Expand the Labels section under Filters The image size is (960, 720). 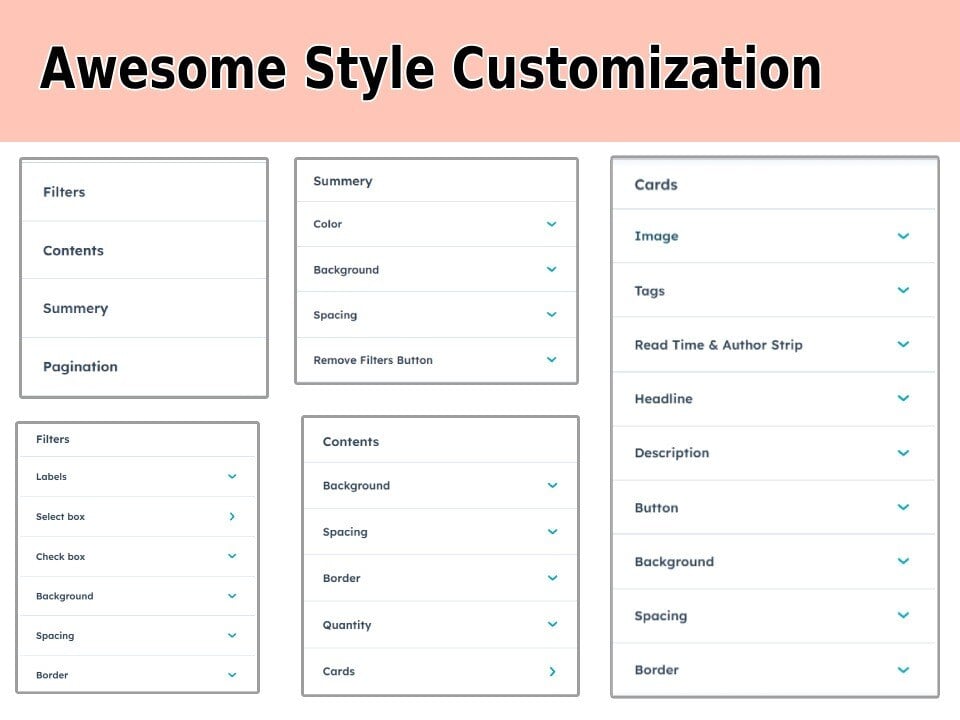tap(232, 477)
